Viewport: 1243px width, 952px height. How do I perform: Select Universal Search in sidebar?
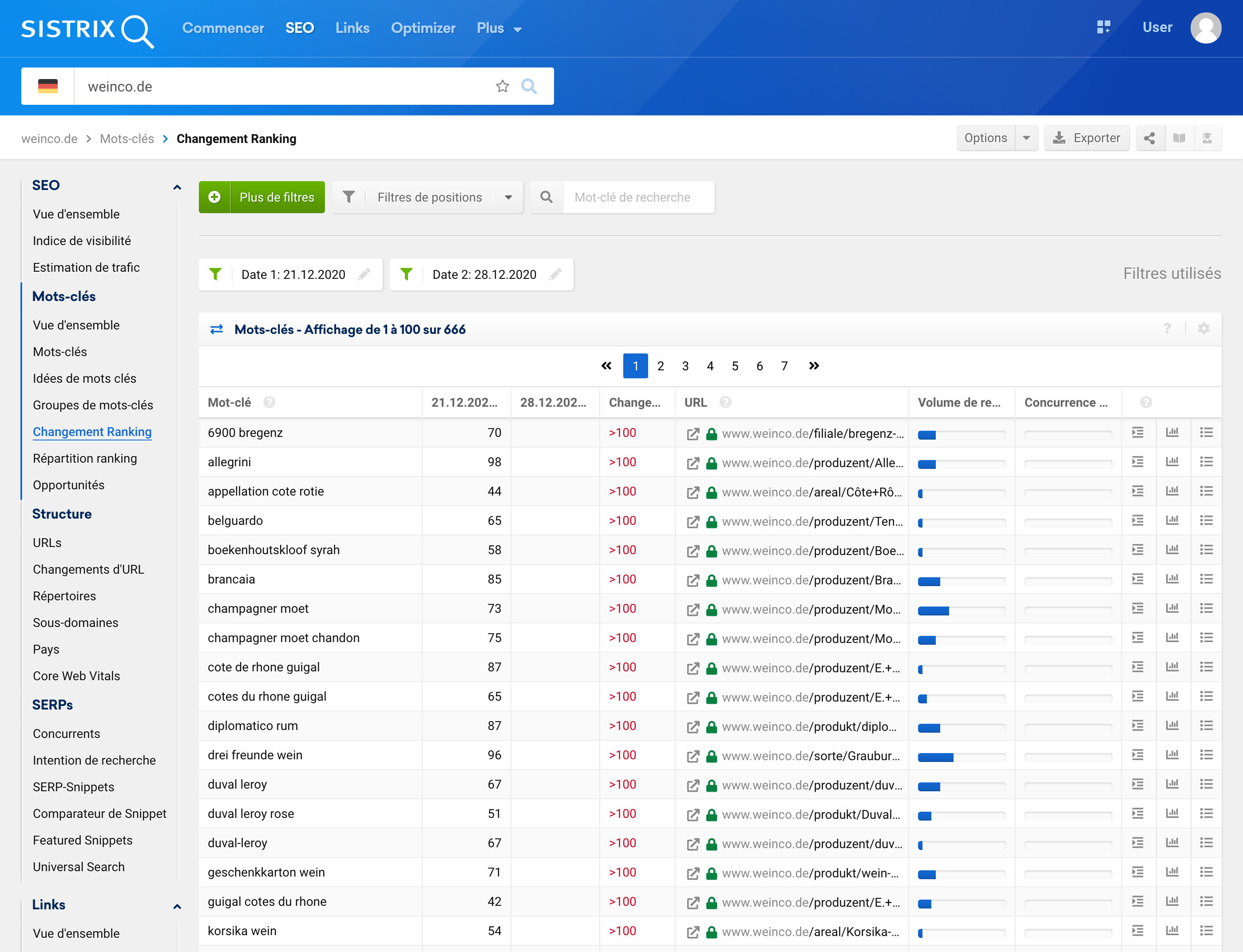click(79, 867)
